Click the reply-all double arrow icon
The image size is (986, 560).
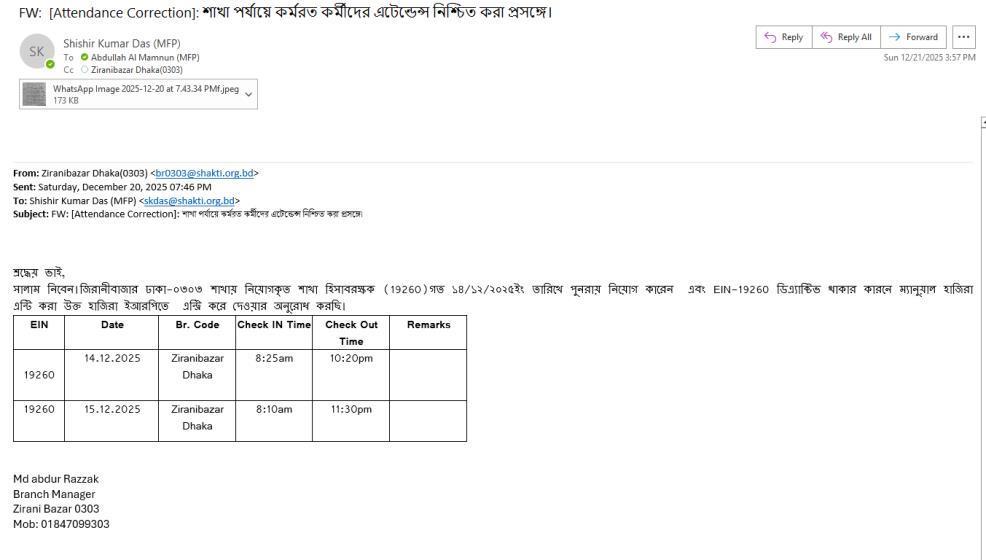click(826, 37)
